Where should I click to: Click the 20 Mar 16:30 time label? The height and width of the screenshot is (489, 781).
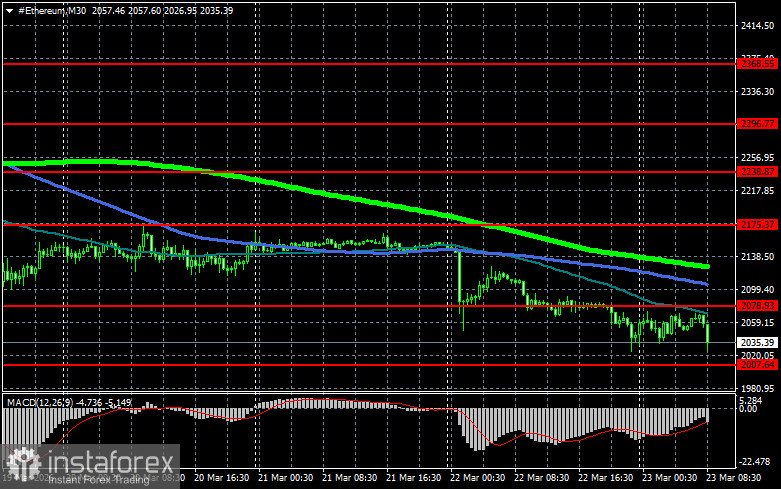point(222,478)
